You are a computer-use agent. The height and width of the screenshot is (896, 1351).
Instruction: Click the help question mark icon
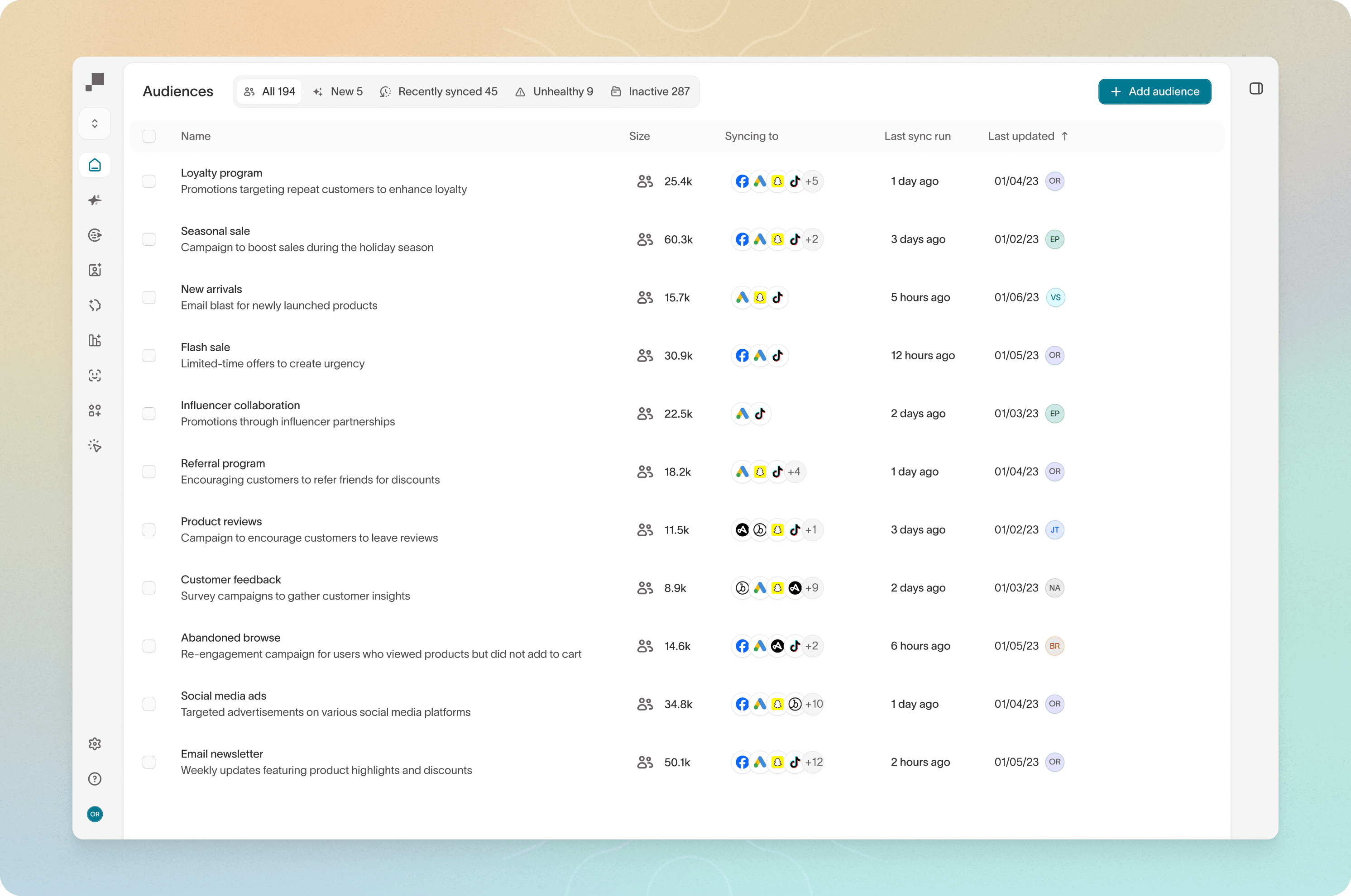(95, 779)
